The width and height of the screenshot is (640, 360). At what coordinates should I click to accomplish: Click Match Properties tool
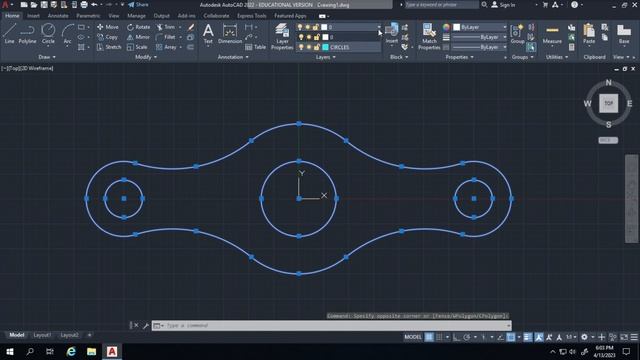(429, 37)
